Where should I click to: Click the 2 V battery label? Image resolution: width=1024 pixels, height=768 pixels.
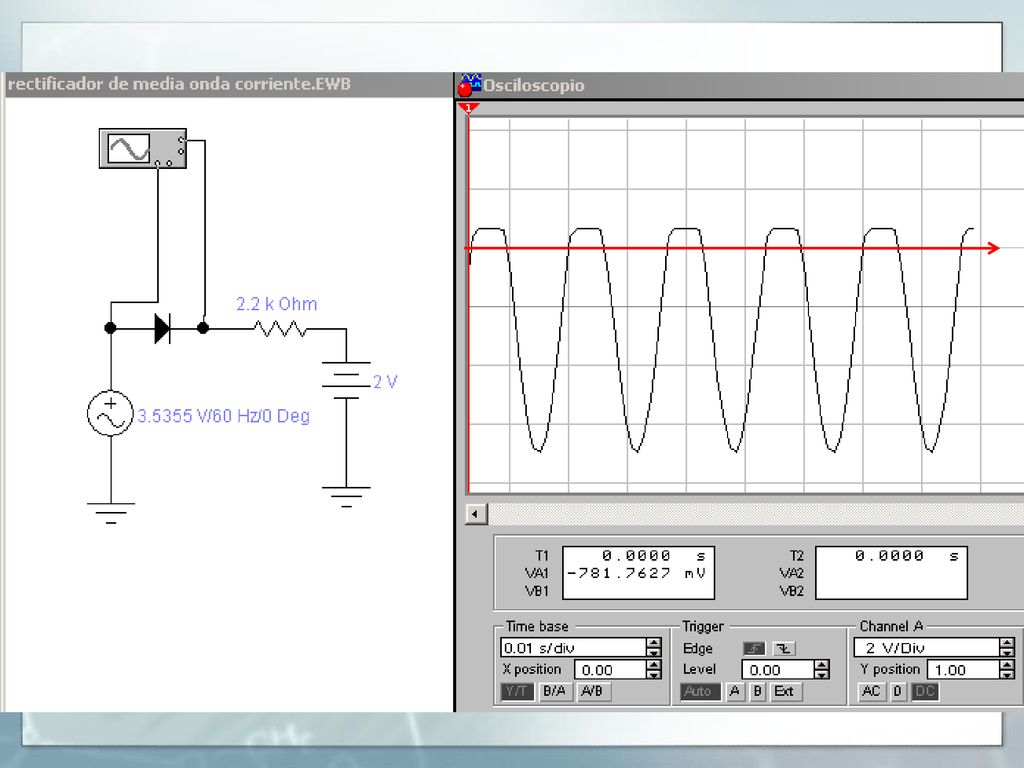click(x=385, y=382)
